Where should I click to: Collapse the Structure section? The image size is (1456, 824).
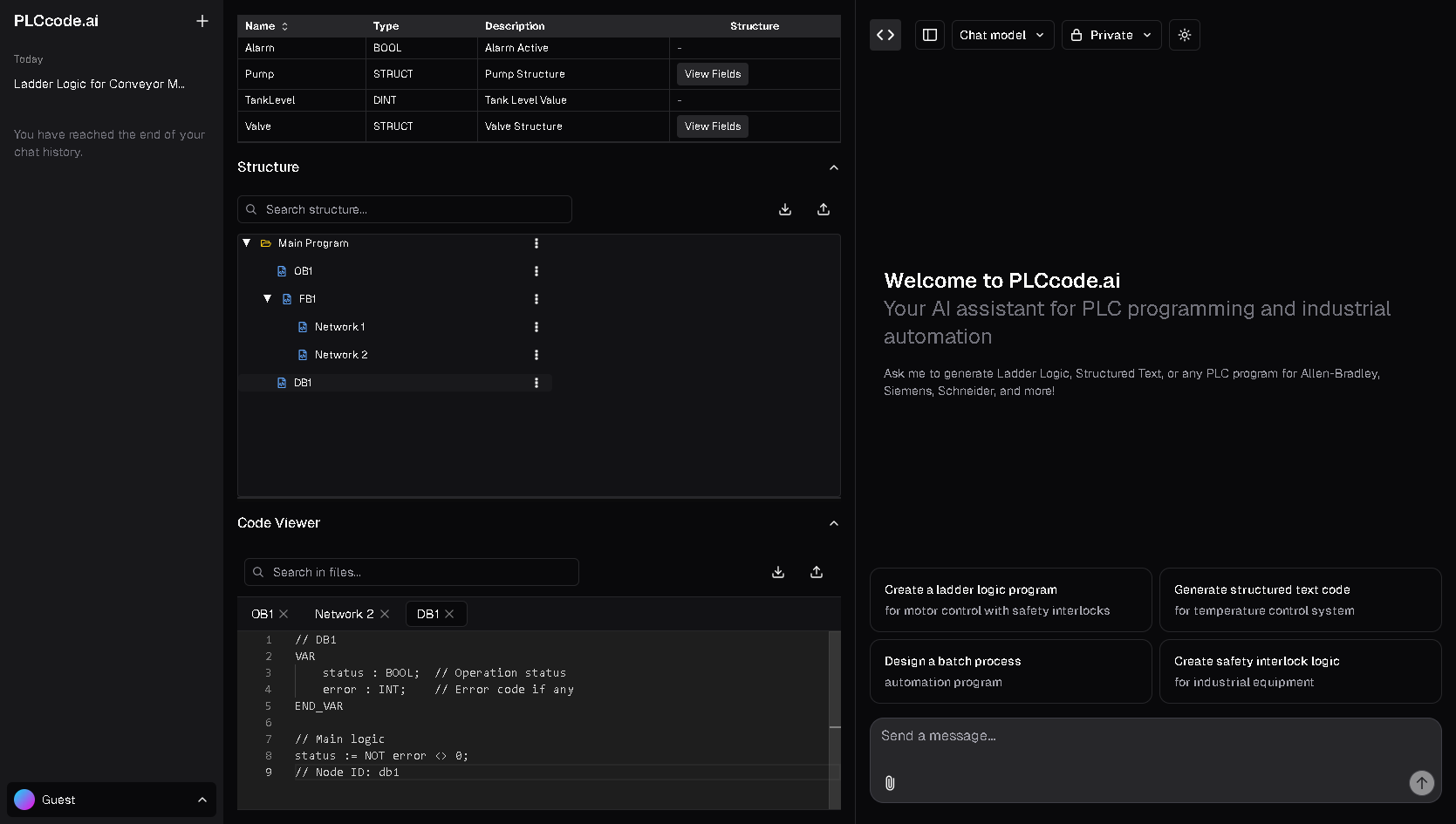tap(833, 167)
